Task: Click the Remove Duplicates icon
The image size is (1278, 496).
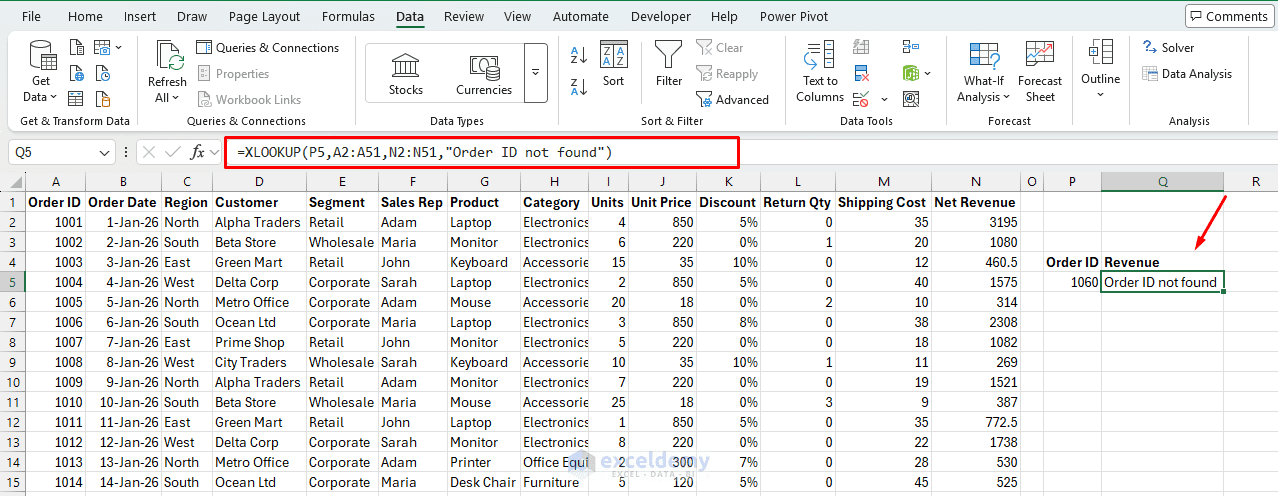Action: [861, 73]
